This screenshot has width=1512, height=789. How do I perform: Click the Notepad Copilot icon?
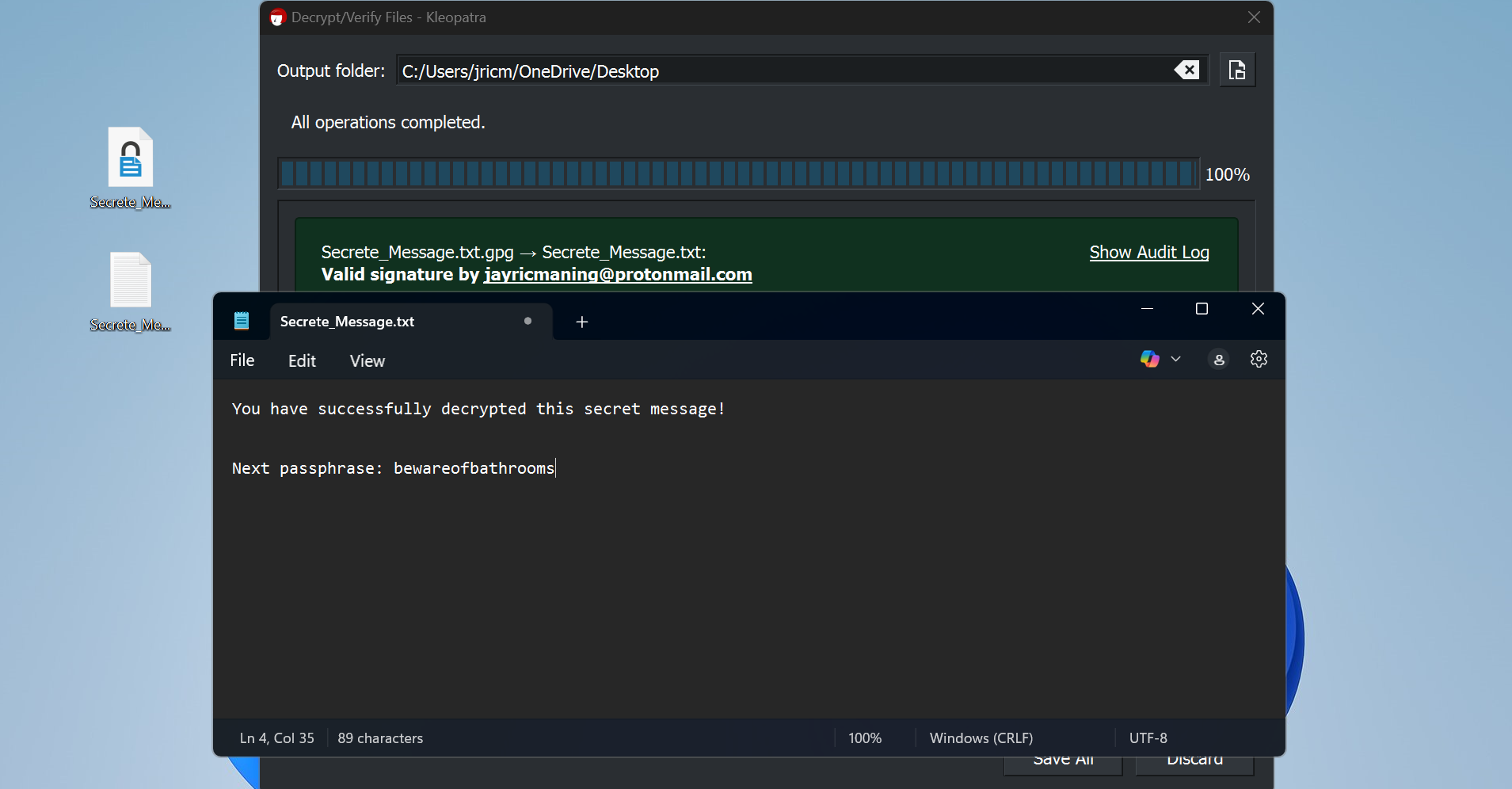click(1149, 360)
